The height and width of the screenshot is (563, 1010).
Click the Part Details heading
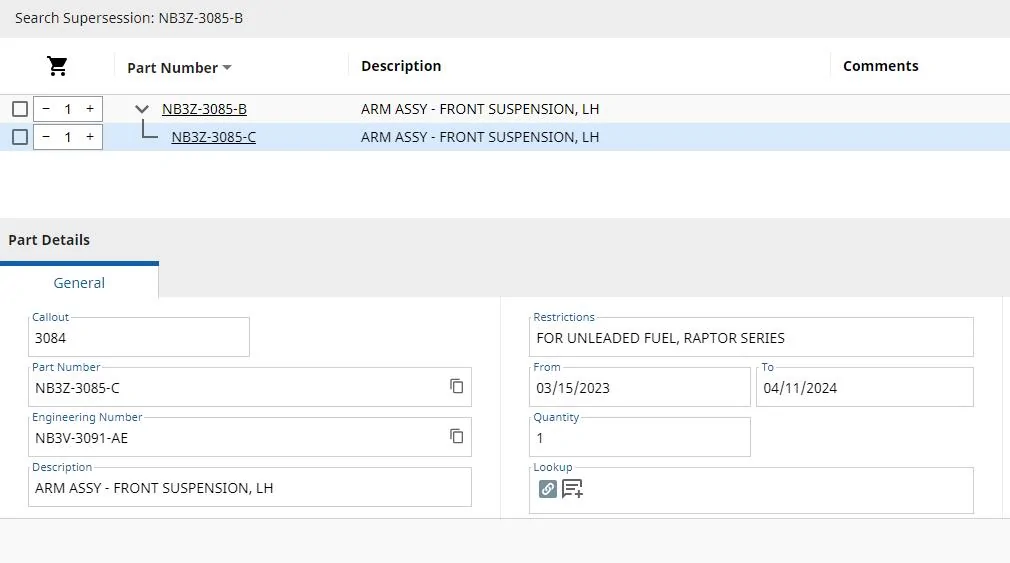(49, 240)
